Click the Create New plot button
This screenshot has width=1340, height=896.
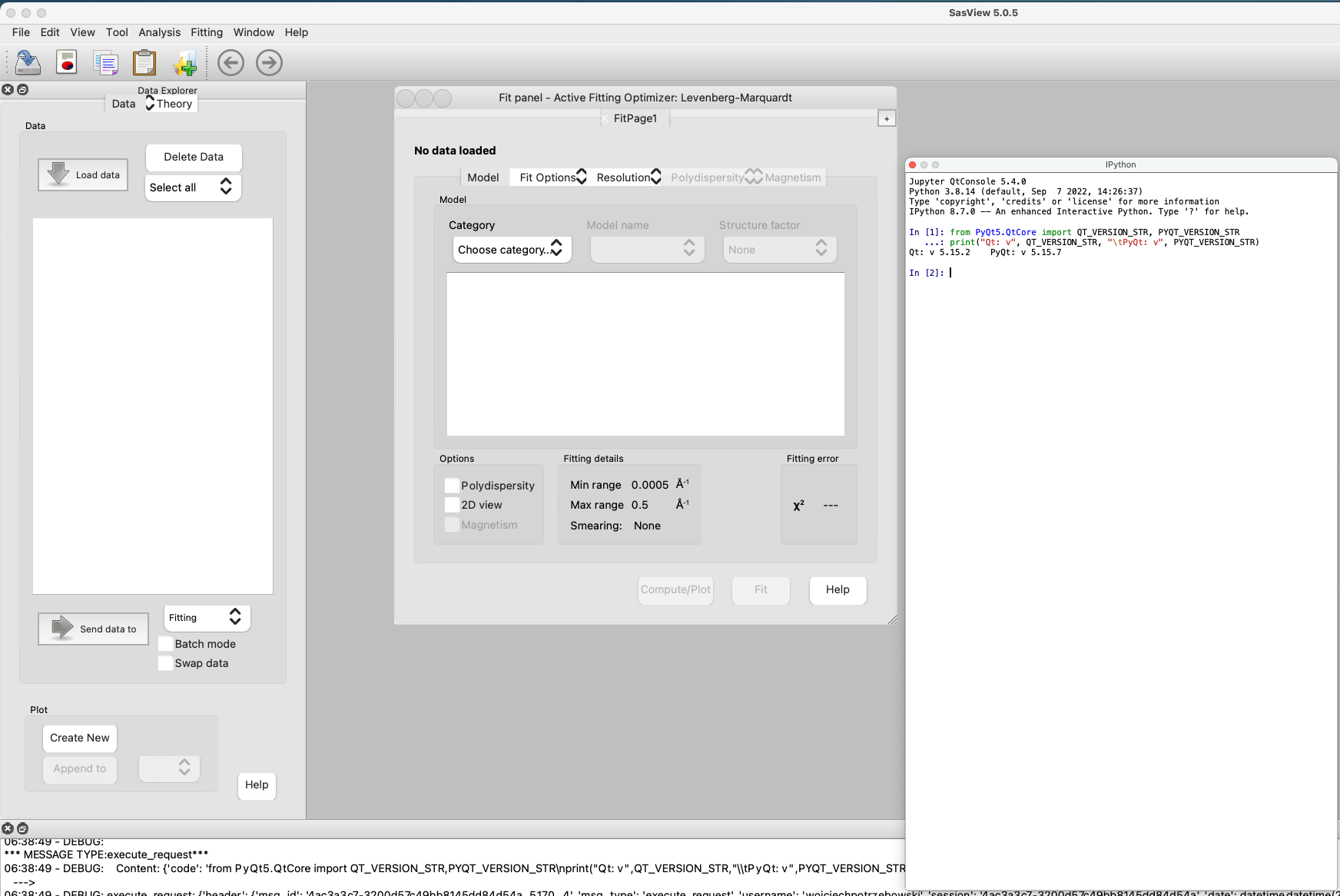(79, 738)
